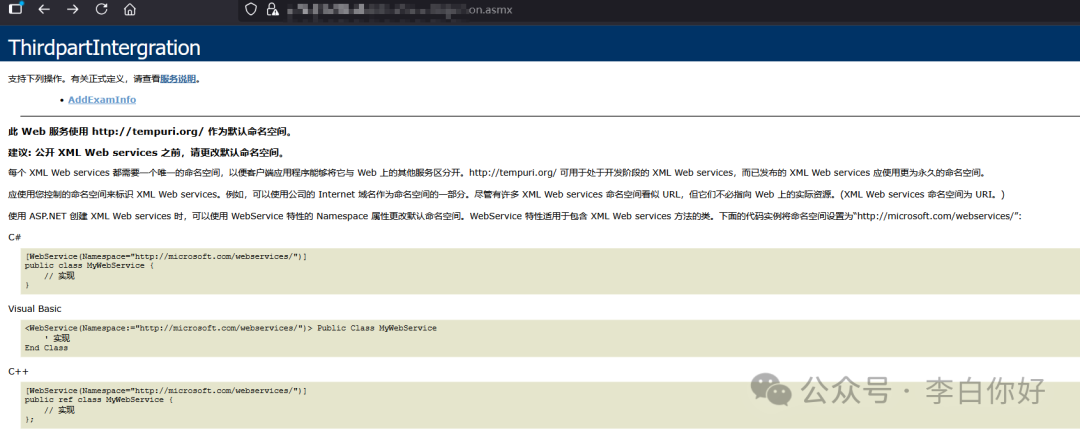Click the WeChat logo in the watermark
Viewport: 1080px width, 434px height.
769,389
